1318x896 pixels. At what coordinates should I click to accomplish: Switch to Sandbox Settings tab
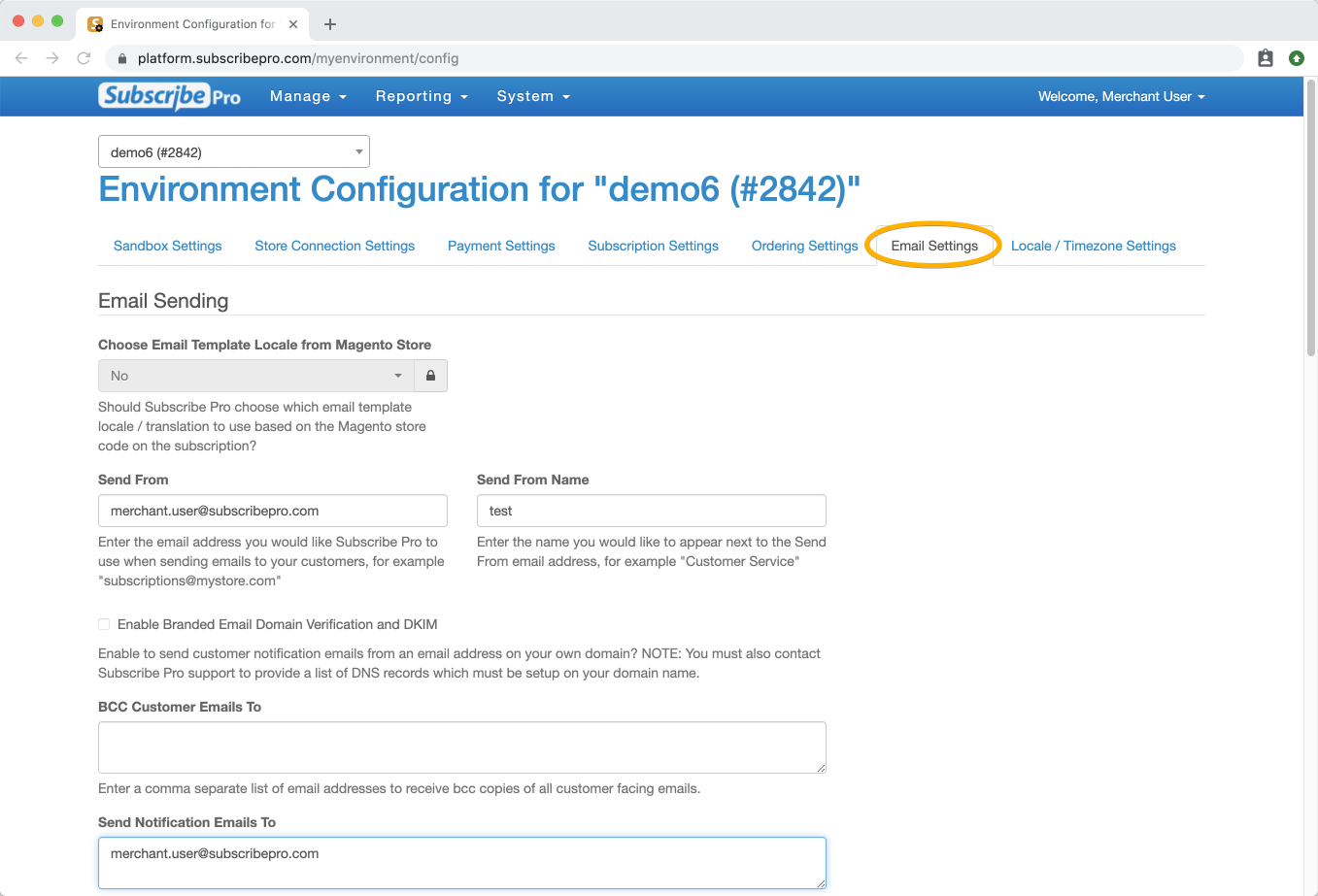[168, 246]
